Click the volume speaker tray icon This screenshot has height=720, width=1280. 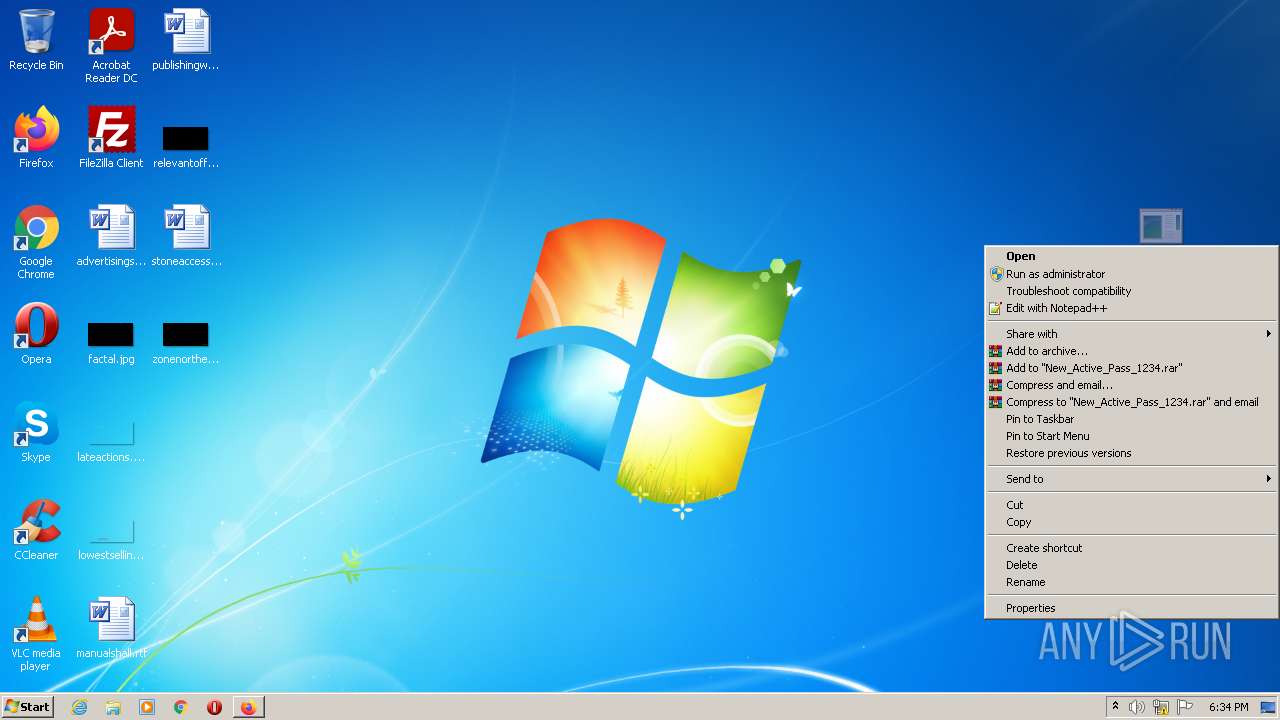click(1137, 707)
